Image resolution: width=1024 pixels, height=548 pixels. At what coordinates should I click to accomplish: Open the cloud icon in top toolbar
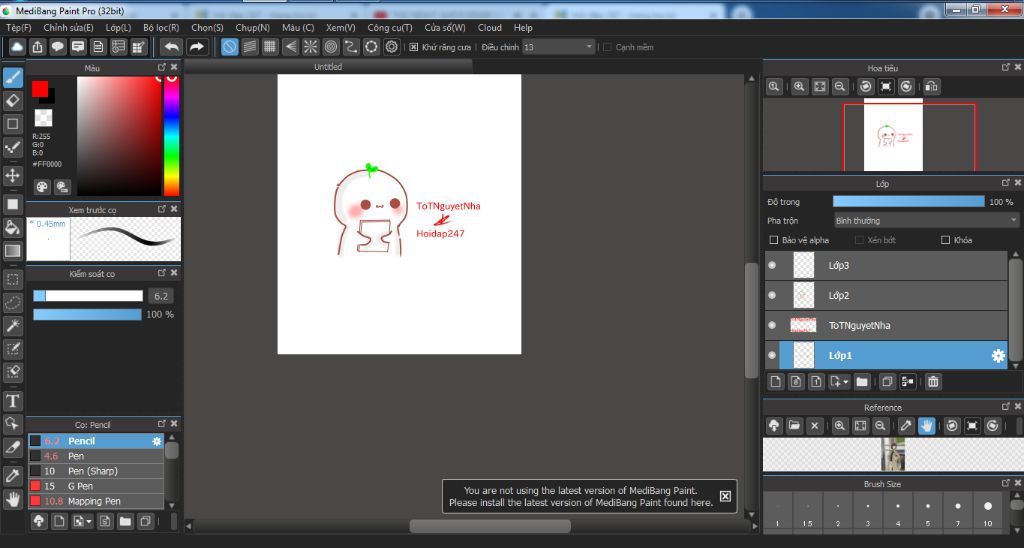point(17,47)
